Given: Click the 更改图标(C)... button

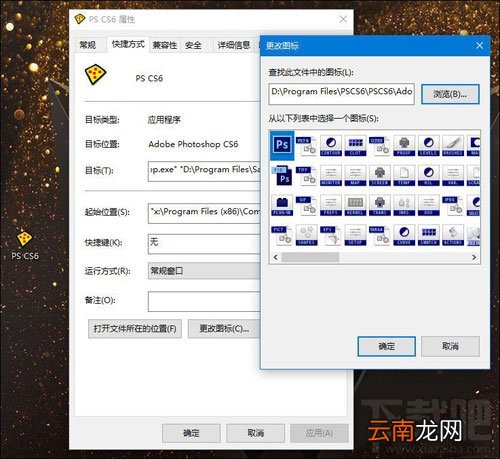Looking at the screenshot, I should point(224,329).
